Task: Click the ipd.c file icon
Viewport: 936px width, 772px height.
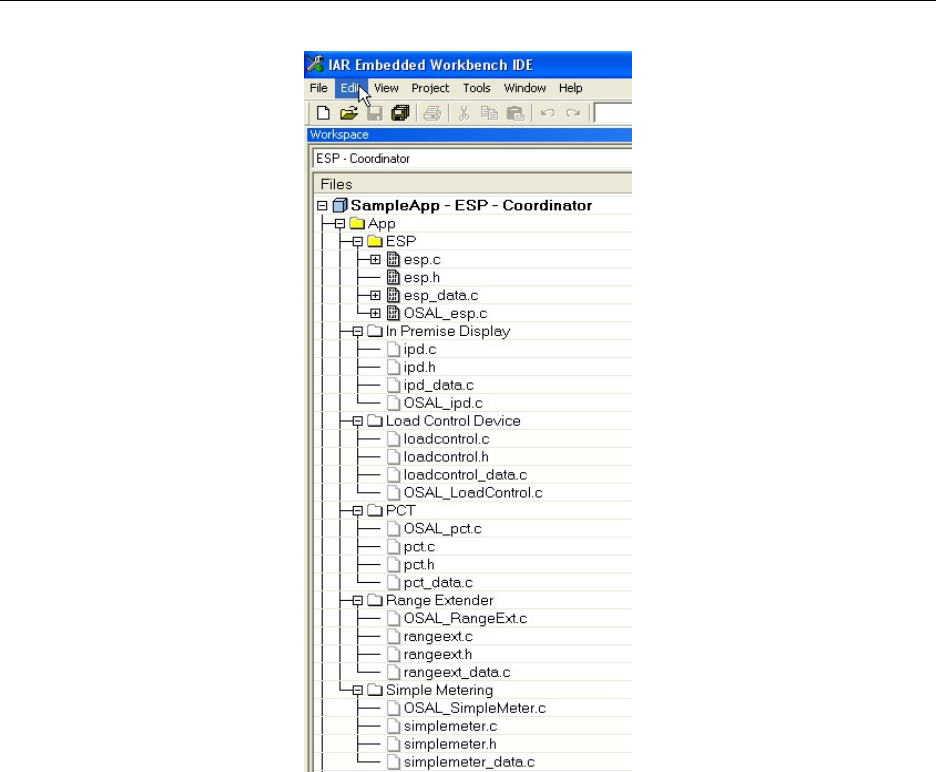Action: point(393,349)
